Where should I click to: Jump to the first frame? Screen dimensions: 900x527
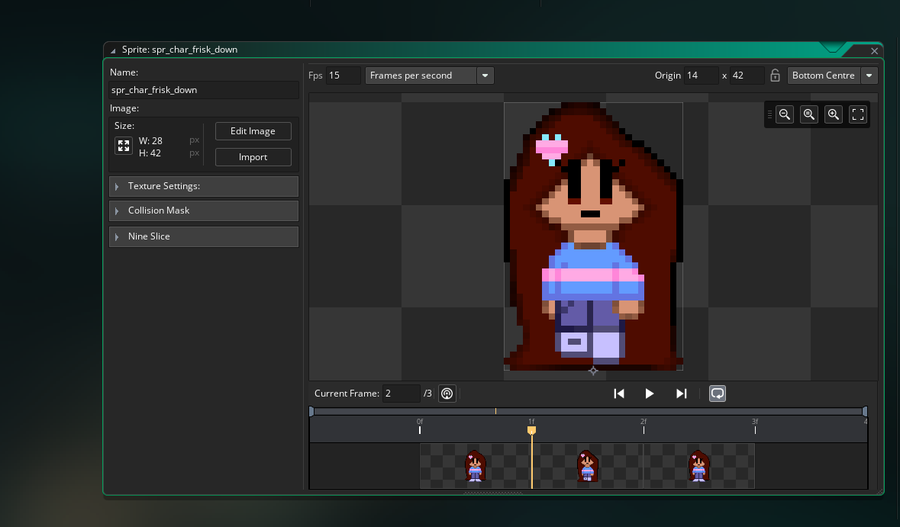[x=619, y=394]
